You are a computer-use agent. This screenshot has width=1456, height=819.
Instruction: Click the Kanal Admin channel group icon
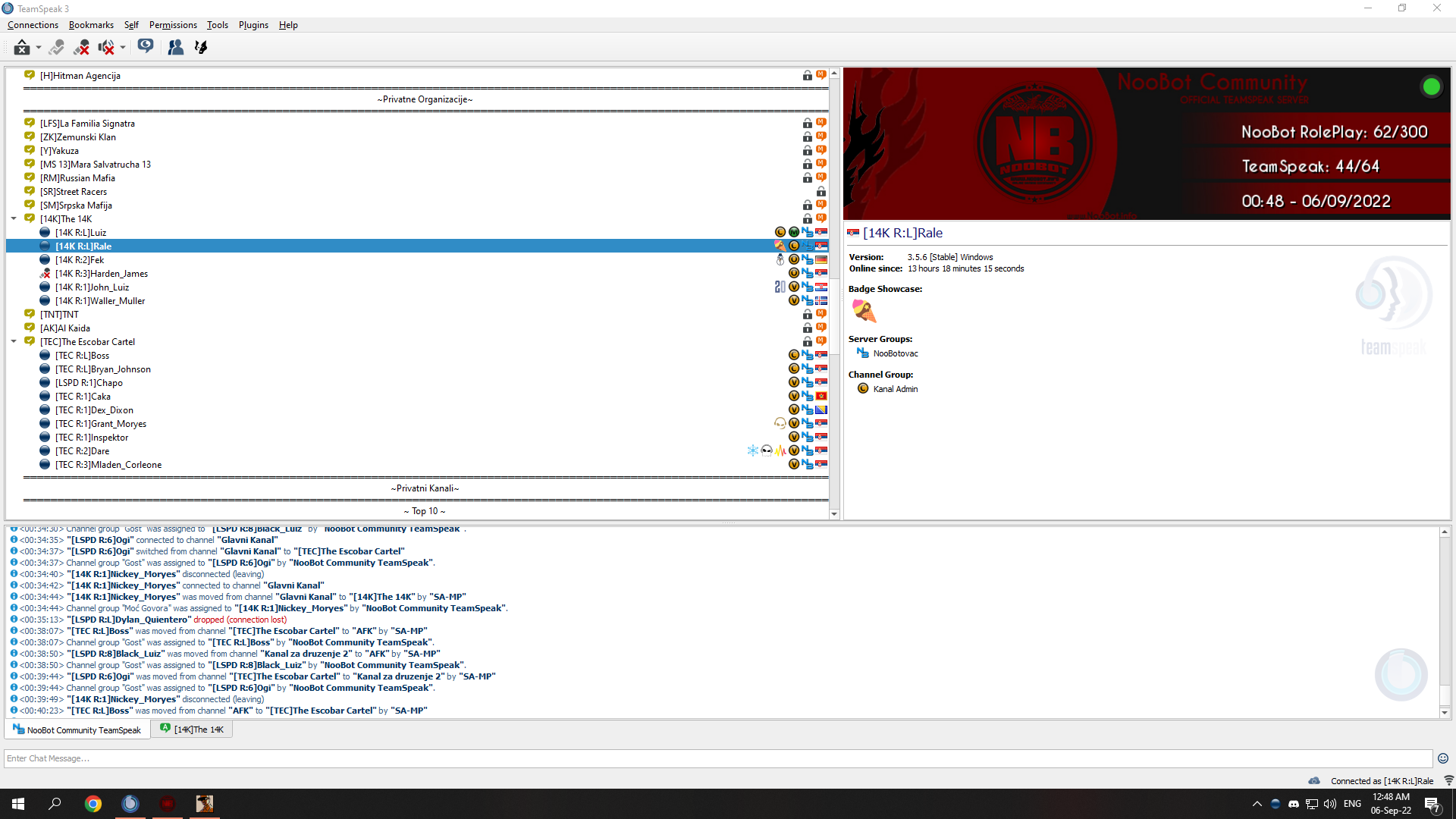coord(863,388)
